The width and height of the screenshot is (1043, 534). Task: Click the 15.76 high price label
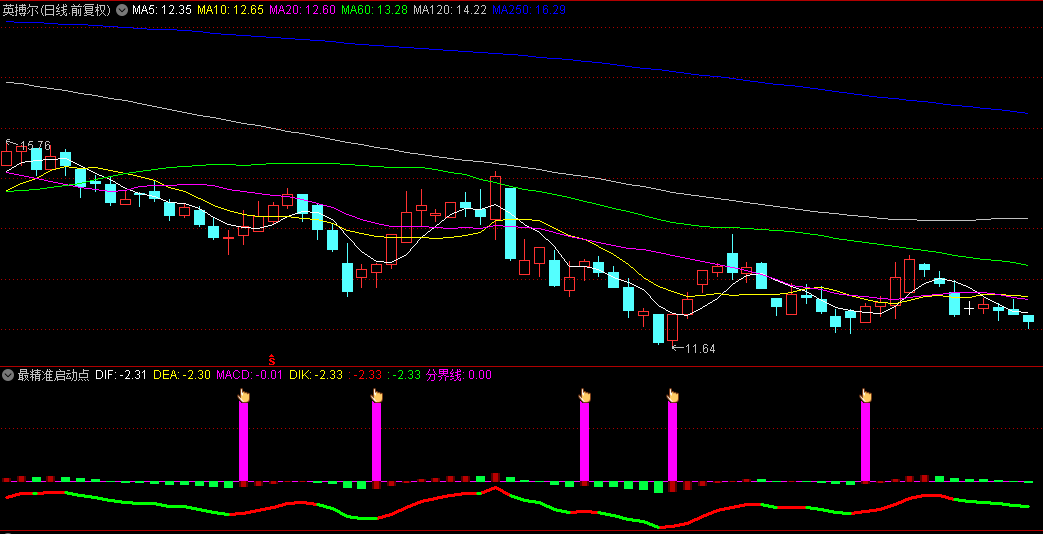coord(35,145)
